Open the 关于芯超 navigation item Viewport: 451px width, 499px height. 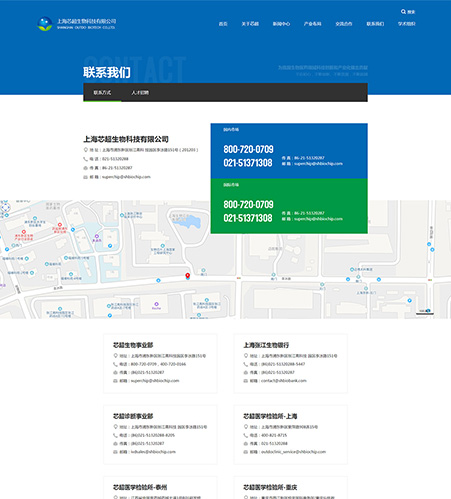click(250, 24)
